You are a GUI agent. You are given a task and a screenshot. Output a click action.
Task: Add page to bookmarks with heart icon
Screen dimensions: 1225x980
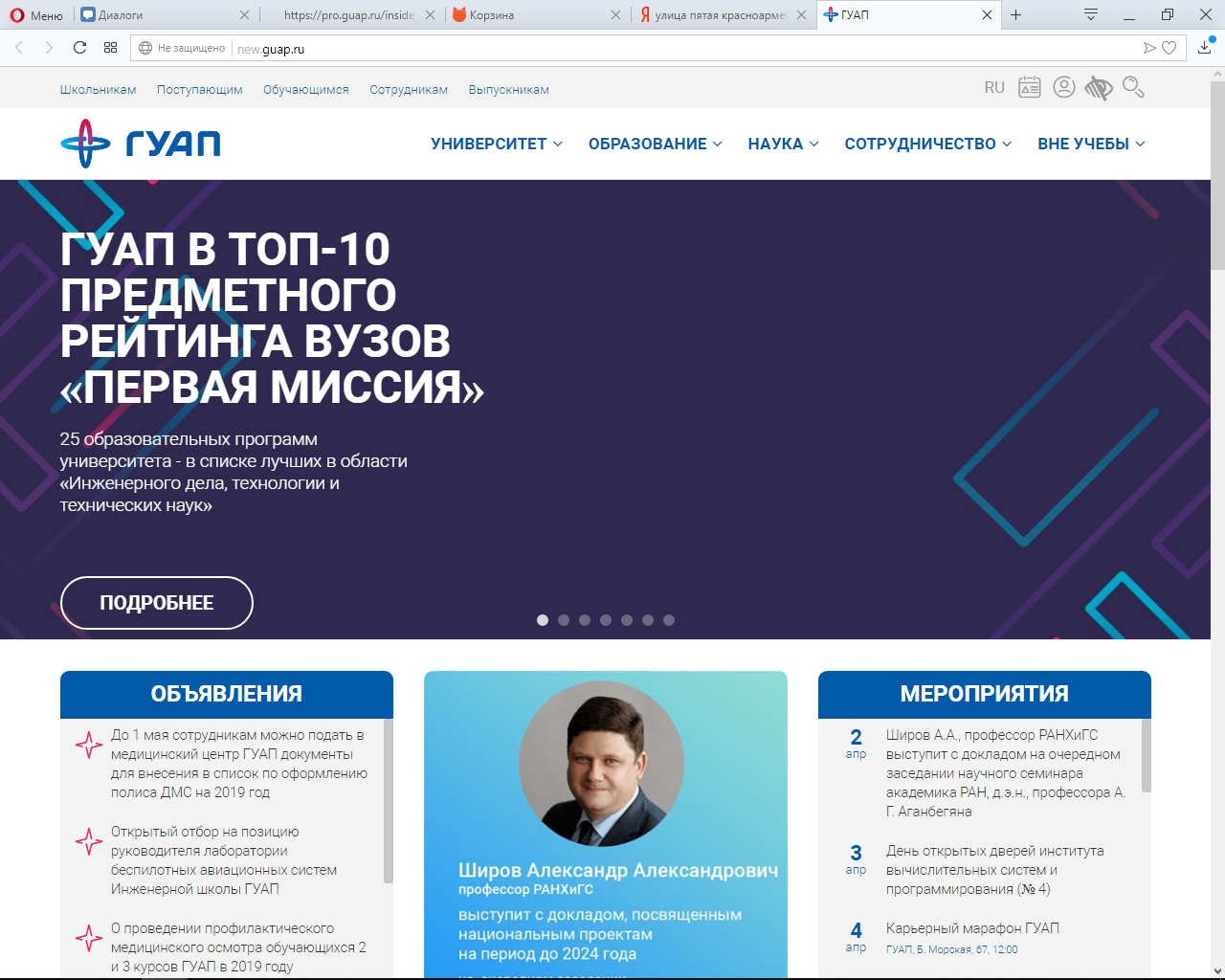point(1169,48)
